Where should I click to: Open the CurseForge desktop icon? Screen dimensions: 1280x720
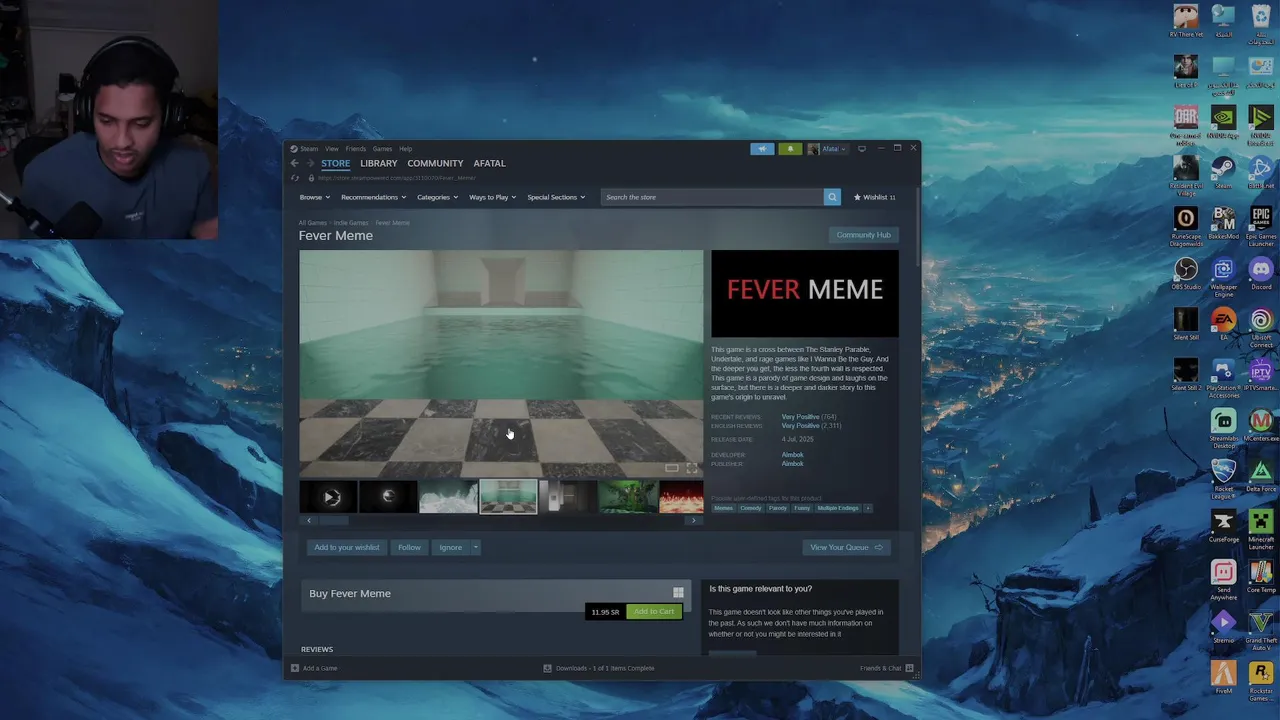tap(1223, 526)
